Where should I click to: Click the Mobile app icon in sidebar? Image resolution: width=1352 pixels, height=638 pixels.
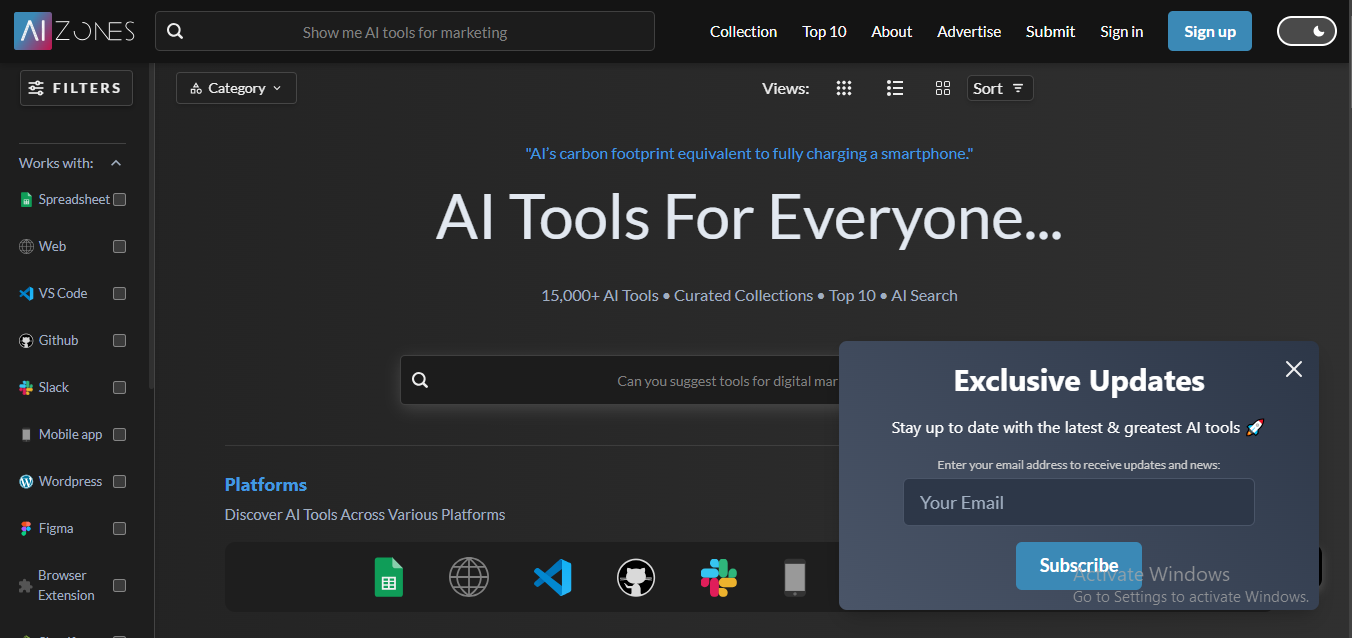pyautogui.click(x=27, y=434)
